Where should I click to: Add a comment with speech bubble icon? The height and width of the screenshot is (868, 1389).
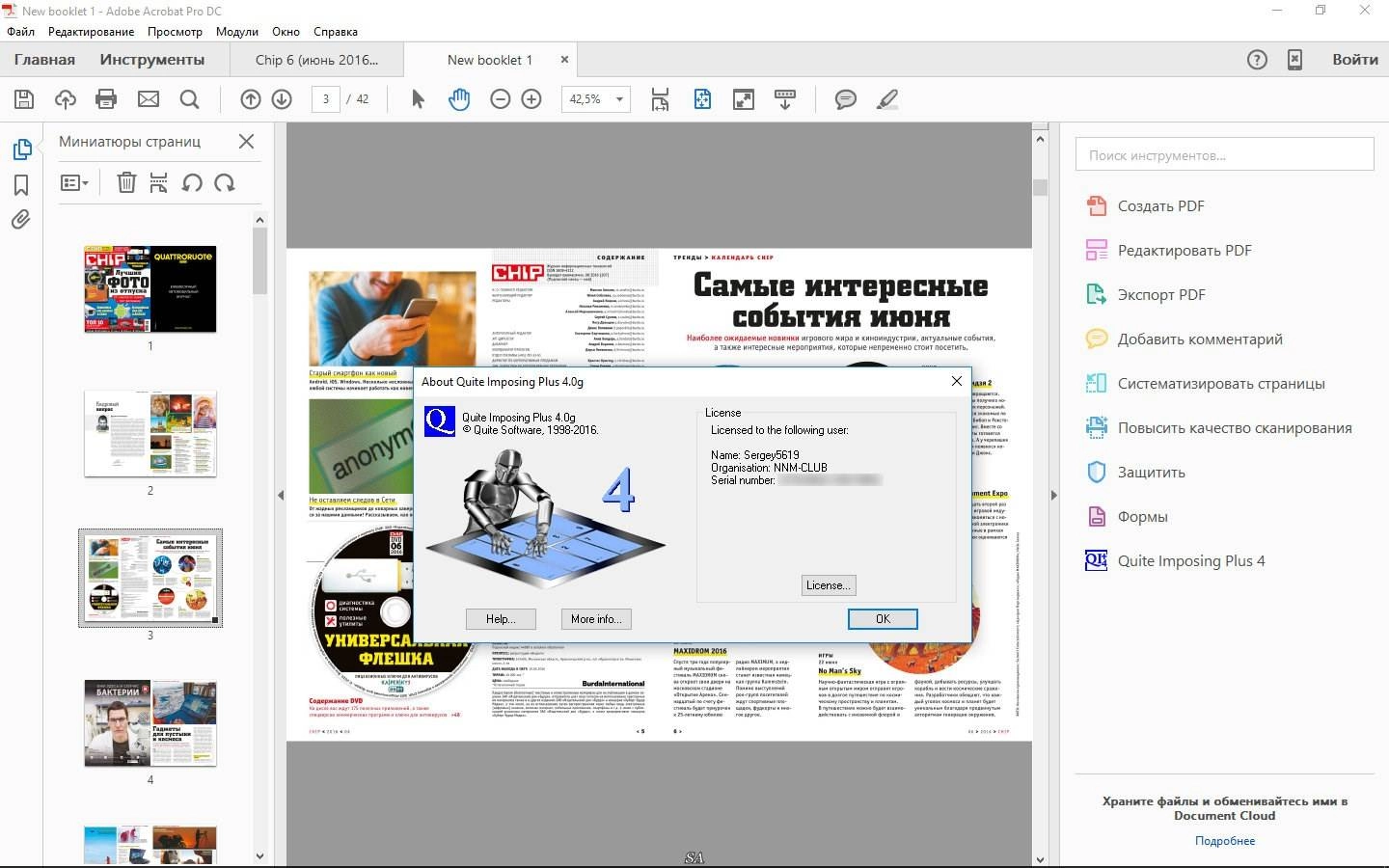(846, 99)
